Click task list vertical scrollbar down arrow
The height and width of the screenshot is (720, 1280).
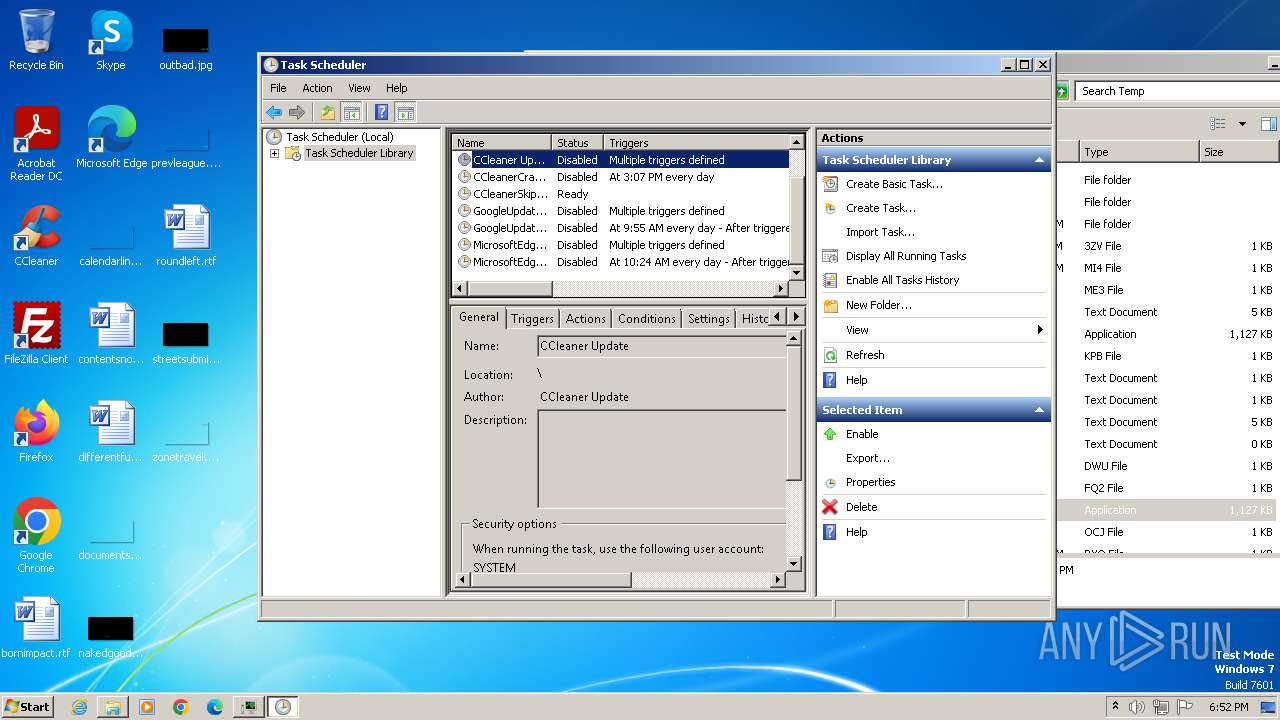[797, 272]
